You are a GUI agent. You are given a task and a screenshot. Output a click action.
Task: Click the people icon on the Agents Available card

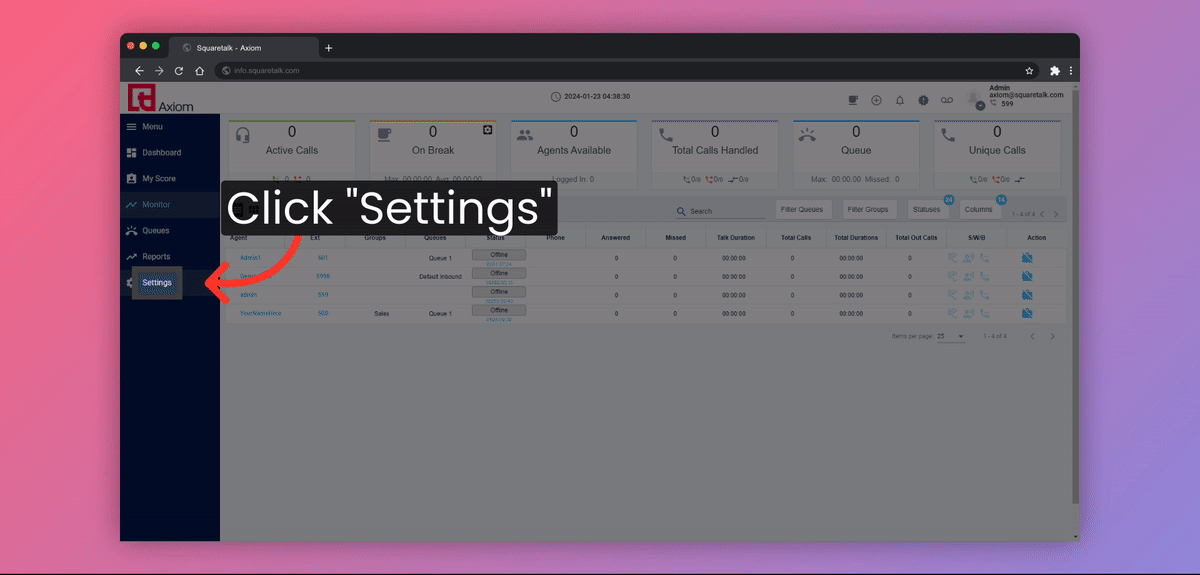pos(524,136)
